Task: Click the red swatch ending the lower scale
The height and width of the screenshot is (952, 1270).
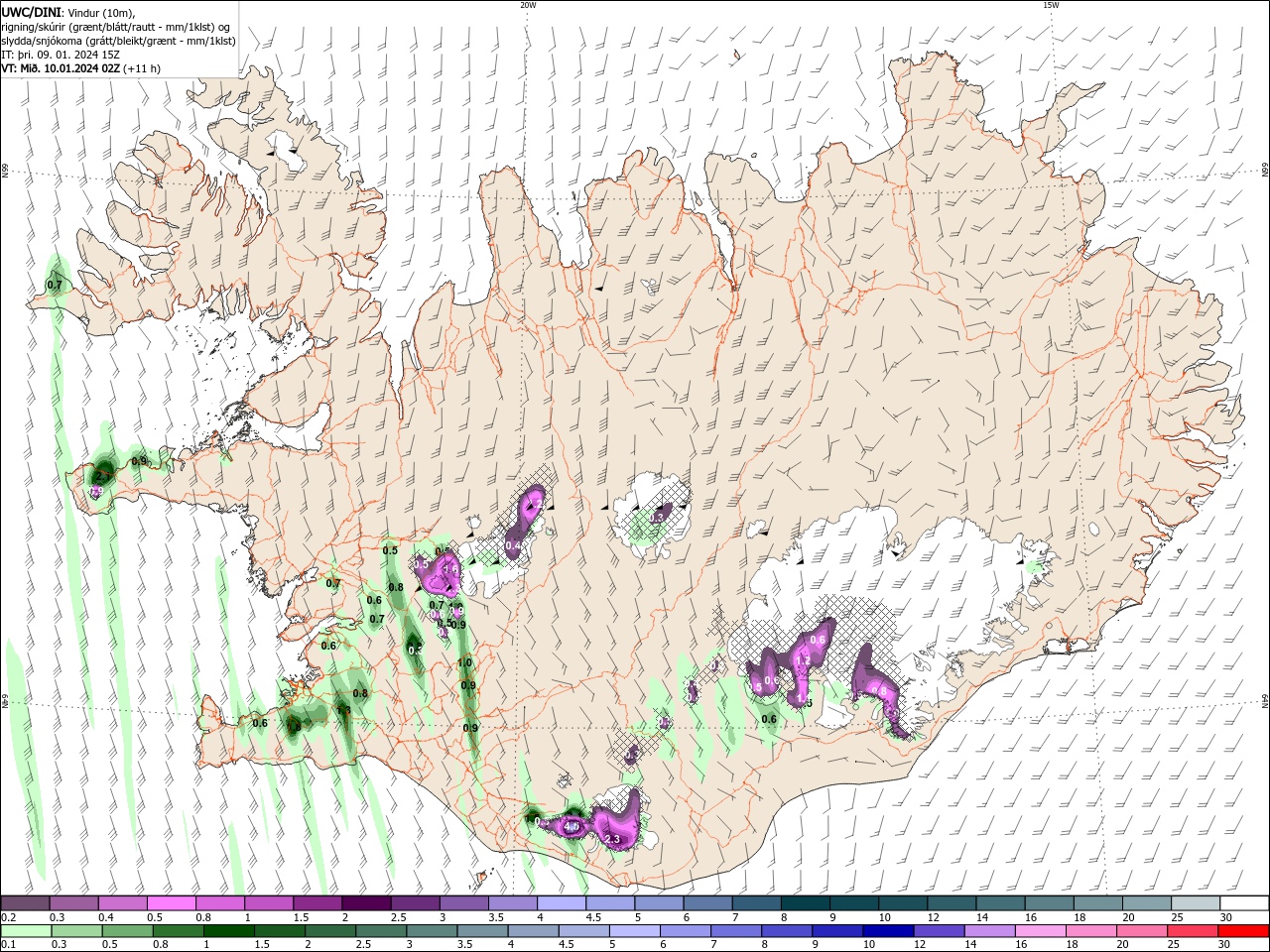Action: coord(1243,931)
